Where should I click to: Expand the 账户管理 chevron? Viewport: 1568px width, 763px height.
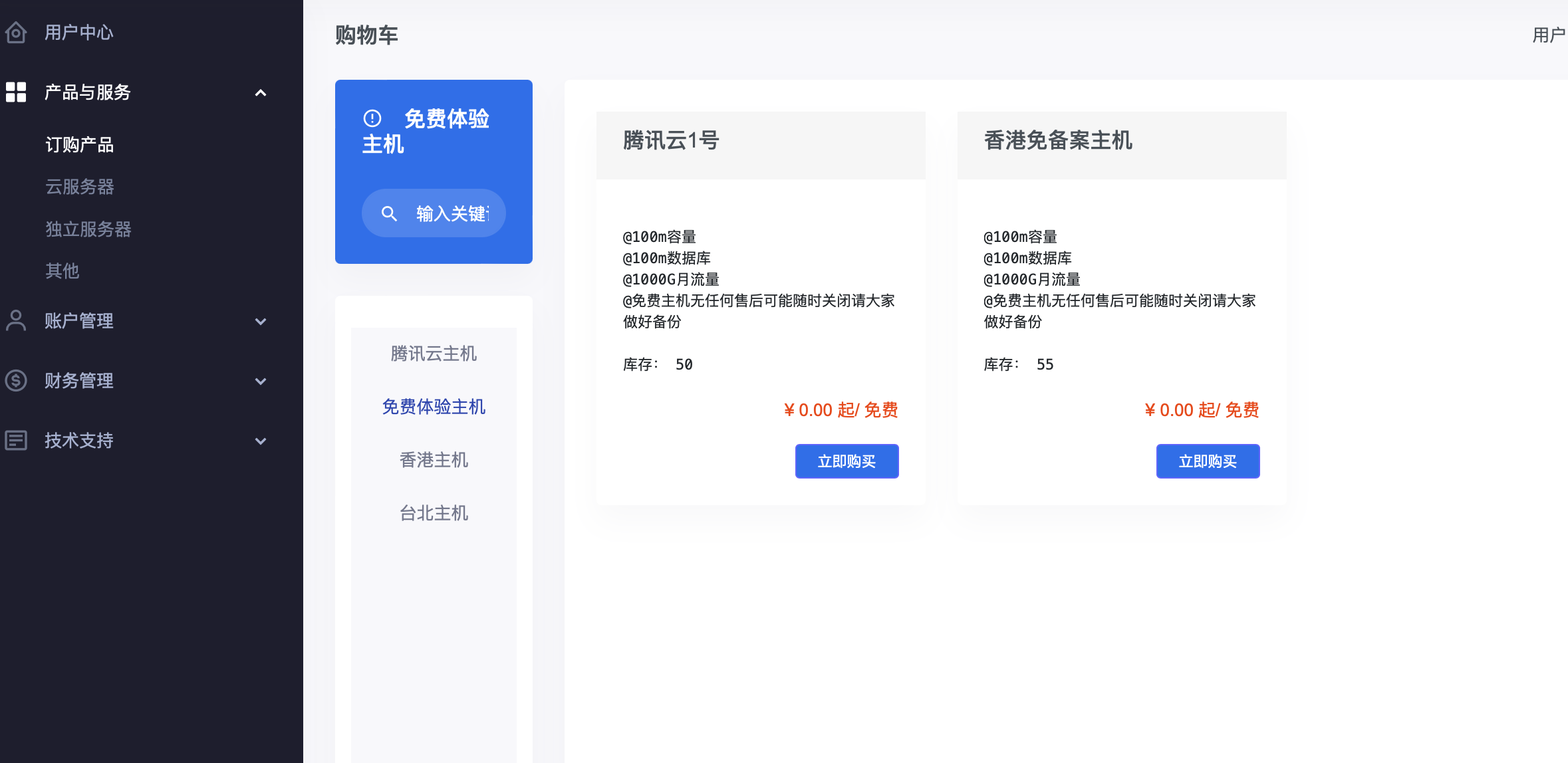pos(261,322)
